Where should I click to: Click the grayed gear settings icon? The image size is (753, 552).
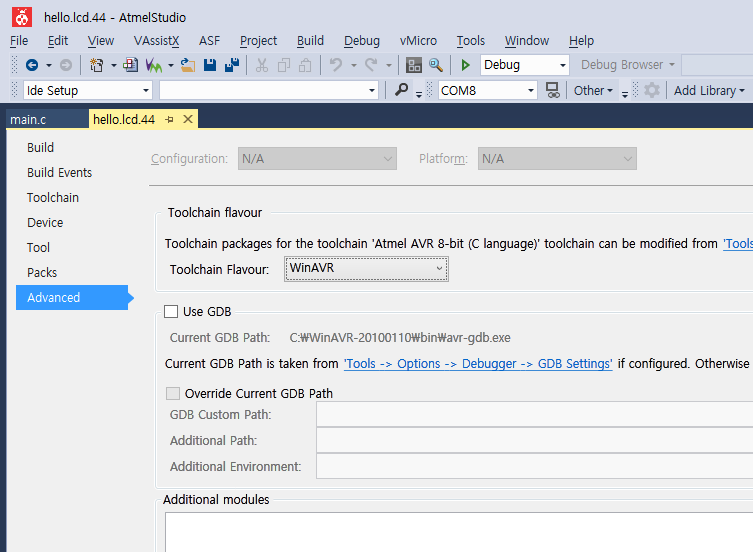click(652, 90)
